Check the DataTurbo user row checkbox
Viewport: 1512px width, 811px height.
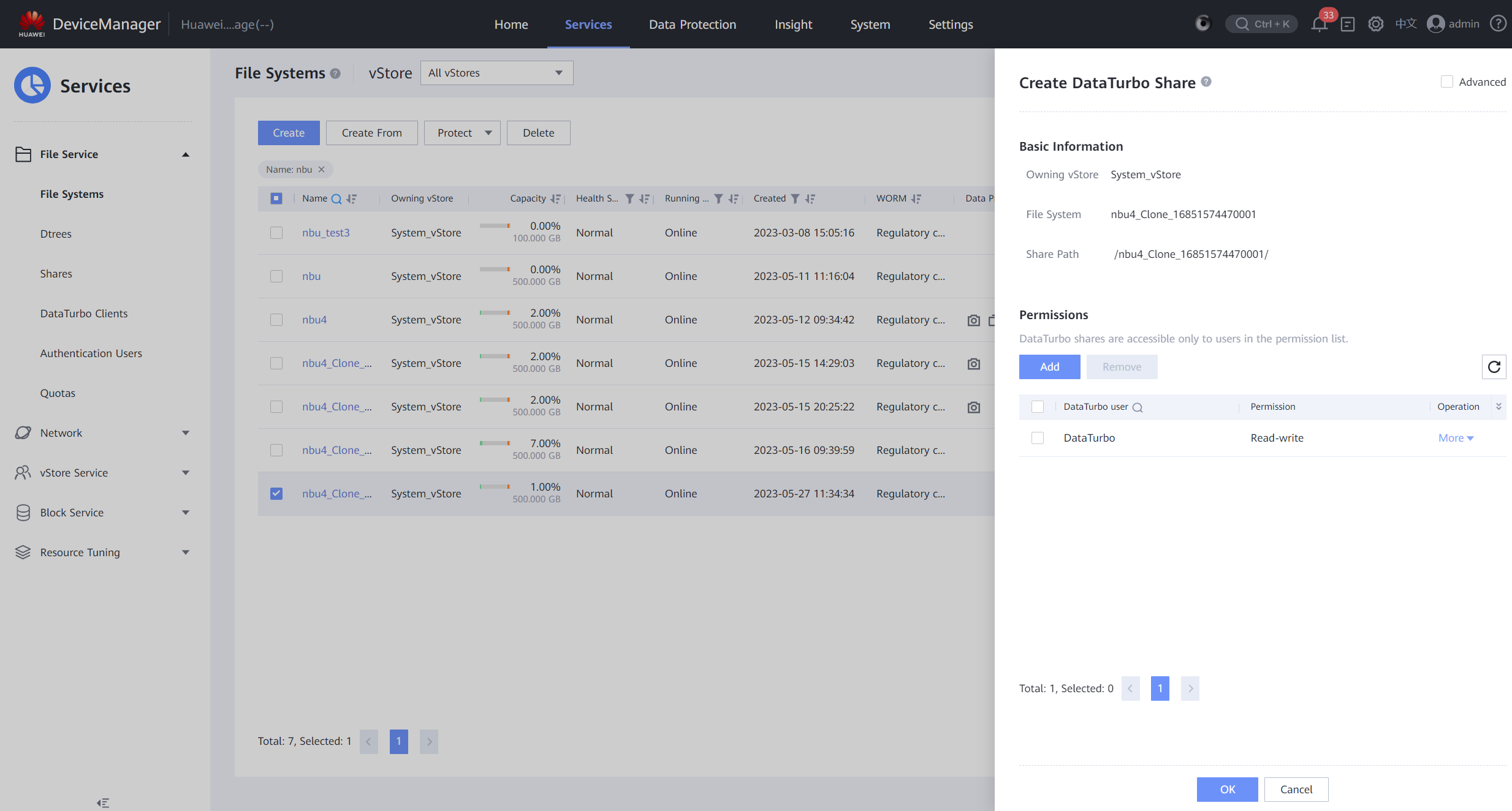1038,438
